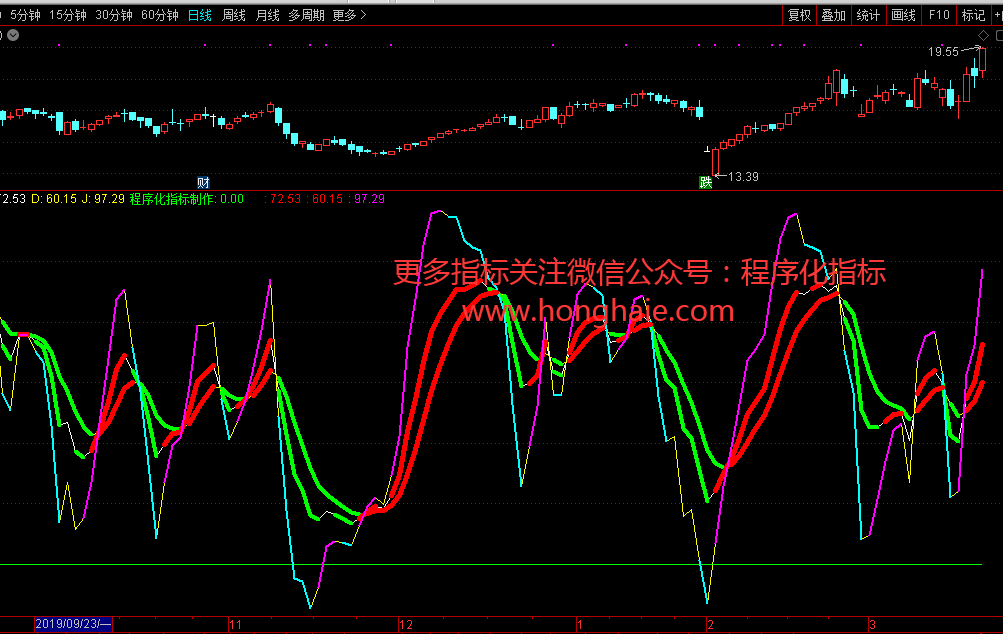The image size is (1003, 634).
Task: Select the 15分钟 period button
Action: [68, 15]
